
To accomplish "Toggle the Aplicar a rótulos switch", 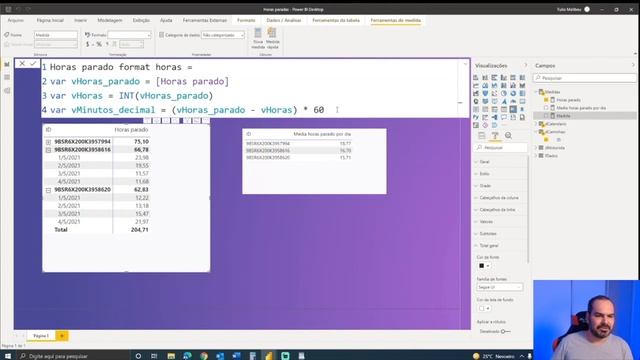I will [x=505, y=331].
